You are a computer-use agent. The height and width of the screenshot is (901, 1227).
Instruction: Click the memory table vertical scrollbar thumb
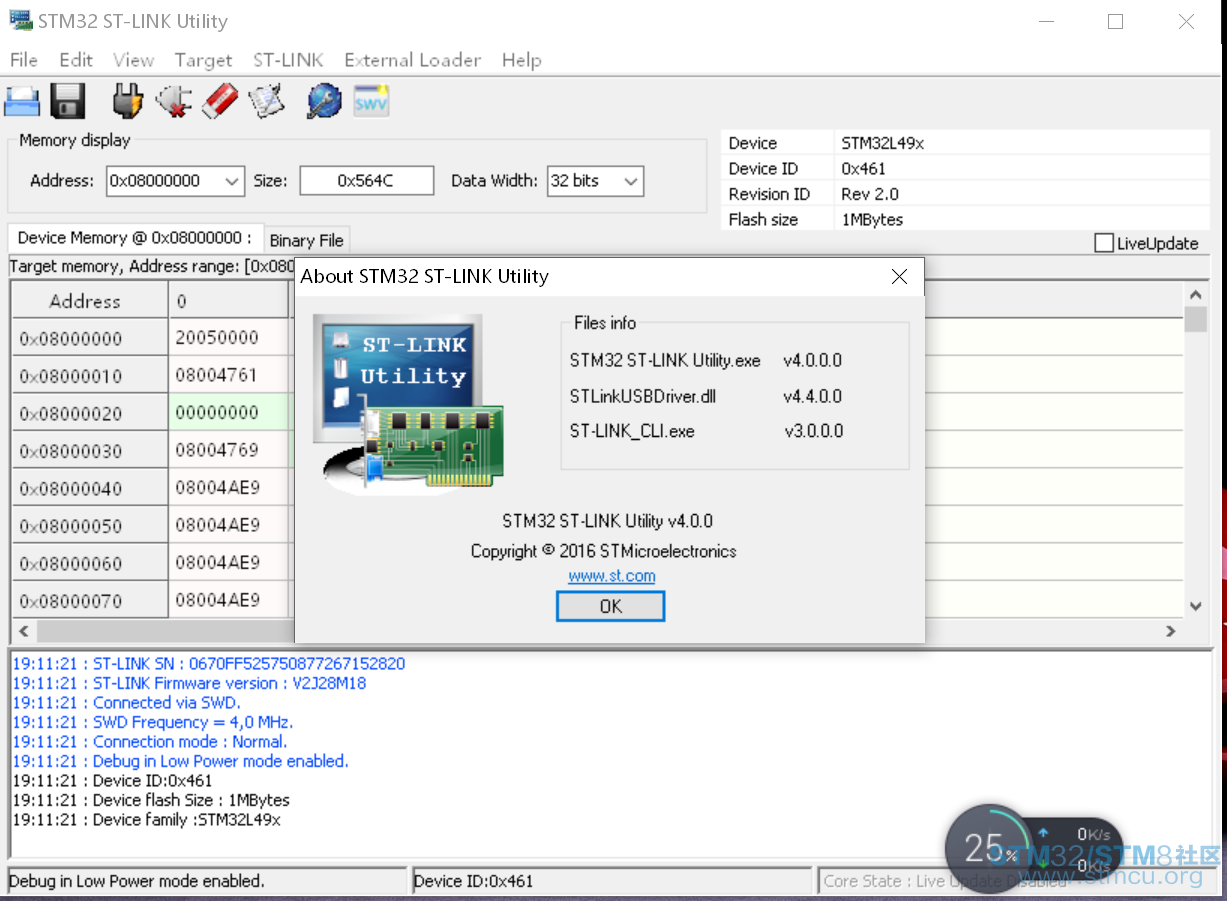pos(1195,319)
